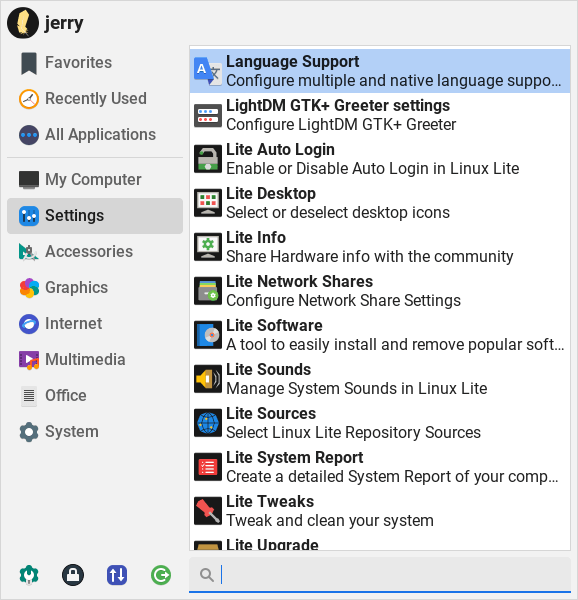The image size is (578, 600).
Task: Click the lock screen icon
Action: pos(73,575)
